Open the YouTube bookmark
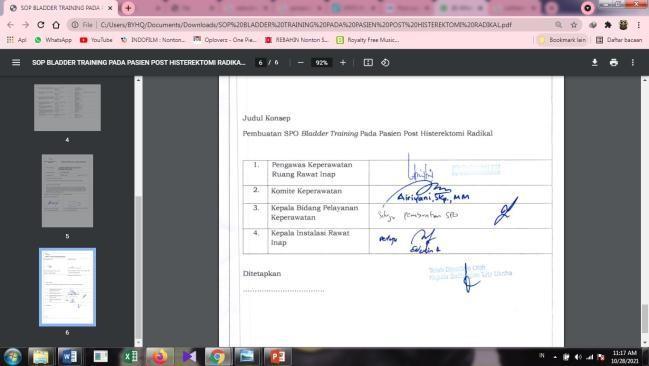 (x=96, y=40)
